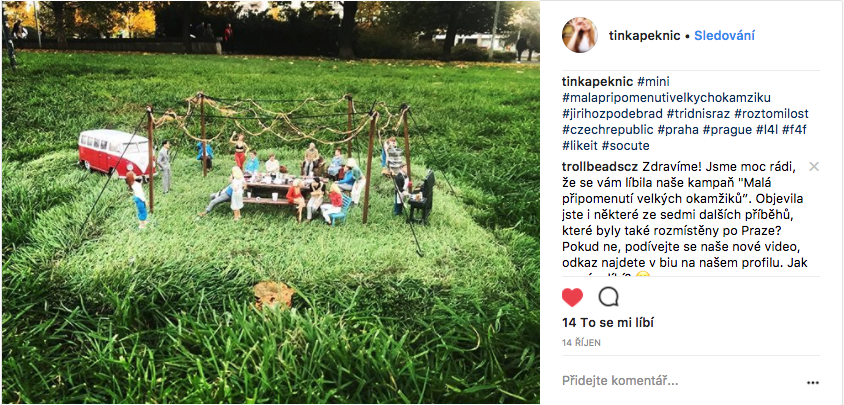Open tinkapeknic profile avatar picture

tap(579, 35)
